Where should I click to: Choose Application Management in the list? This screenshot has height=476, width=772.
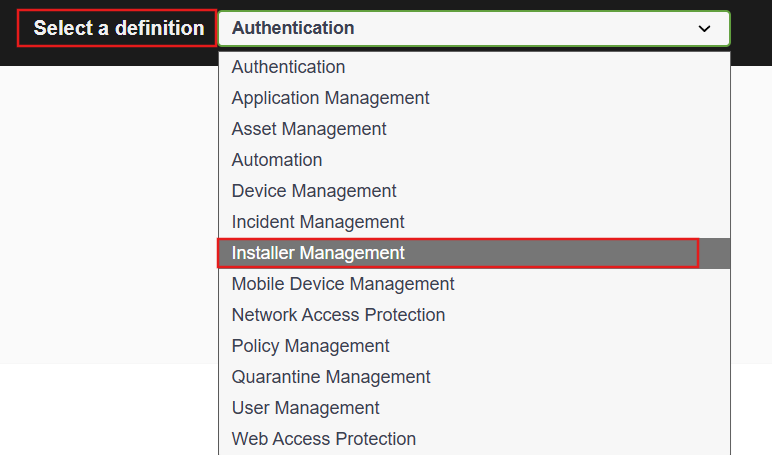coord(330,98)
